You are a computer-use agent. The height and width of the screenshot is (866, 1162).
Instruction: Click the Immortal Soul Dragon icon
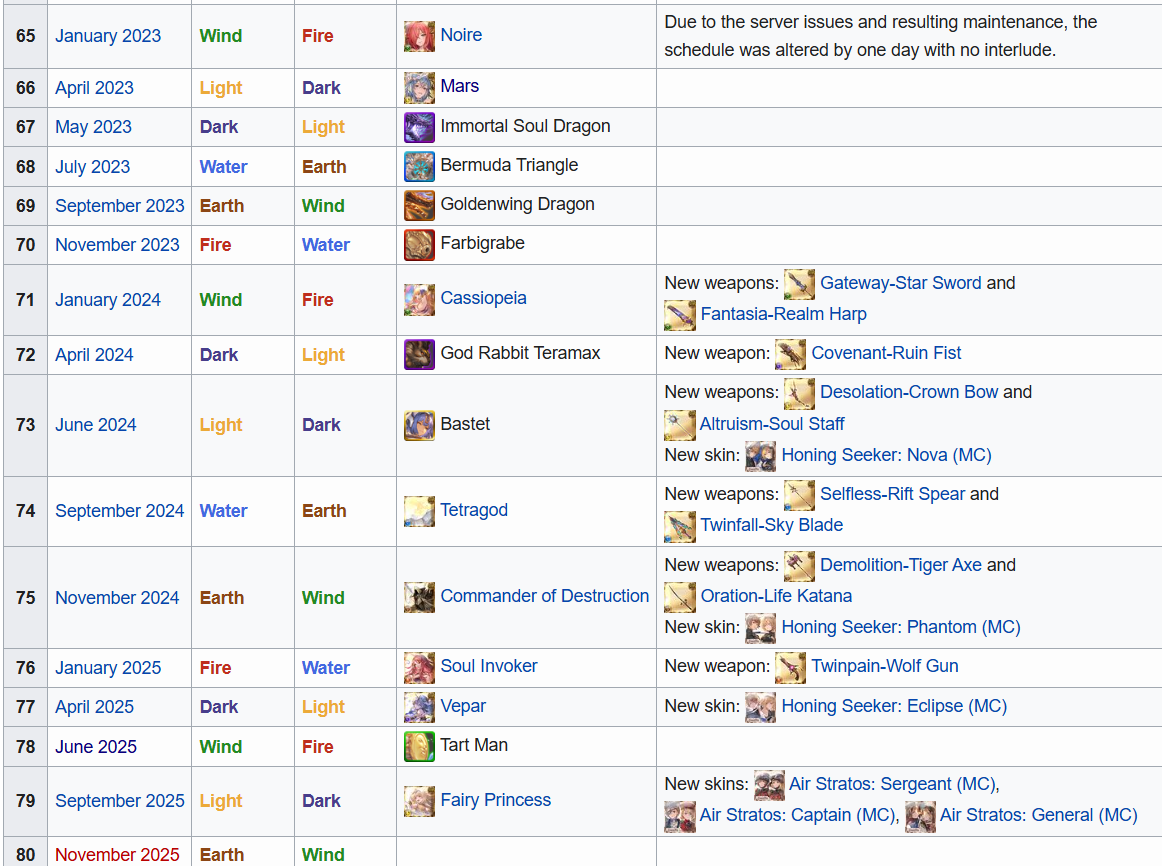pyautogui.click(x=419, y=127)
